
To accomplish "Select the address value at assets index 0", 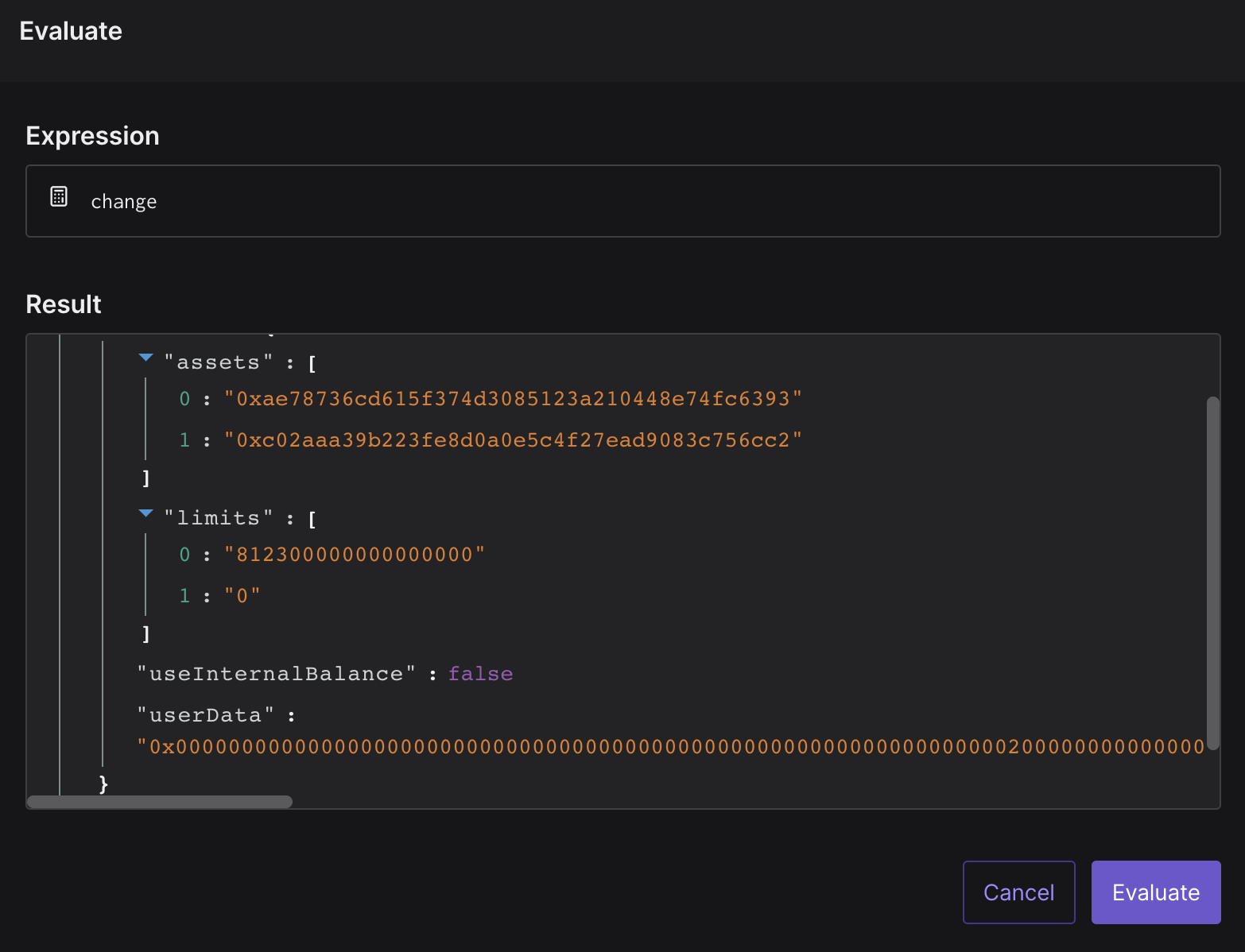I will (512, 398).
